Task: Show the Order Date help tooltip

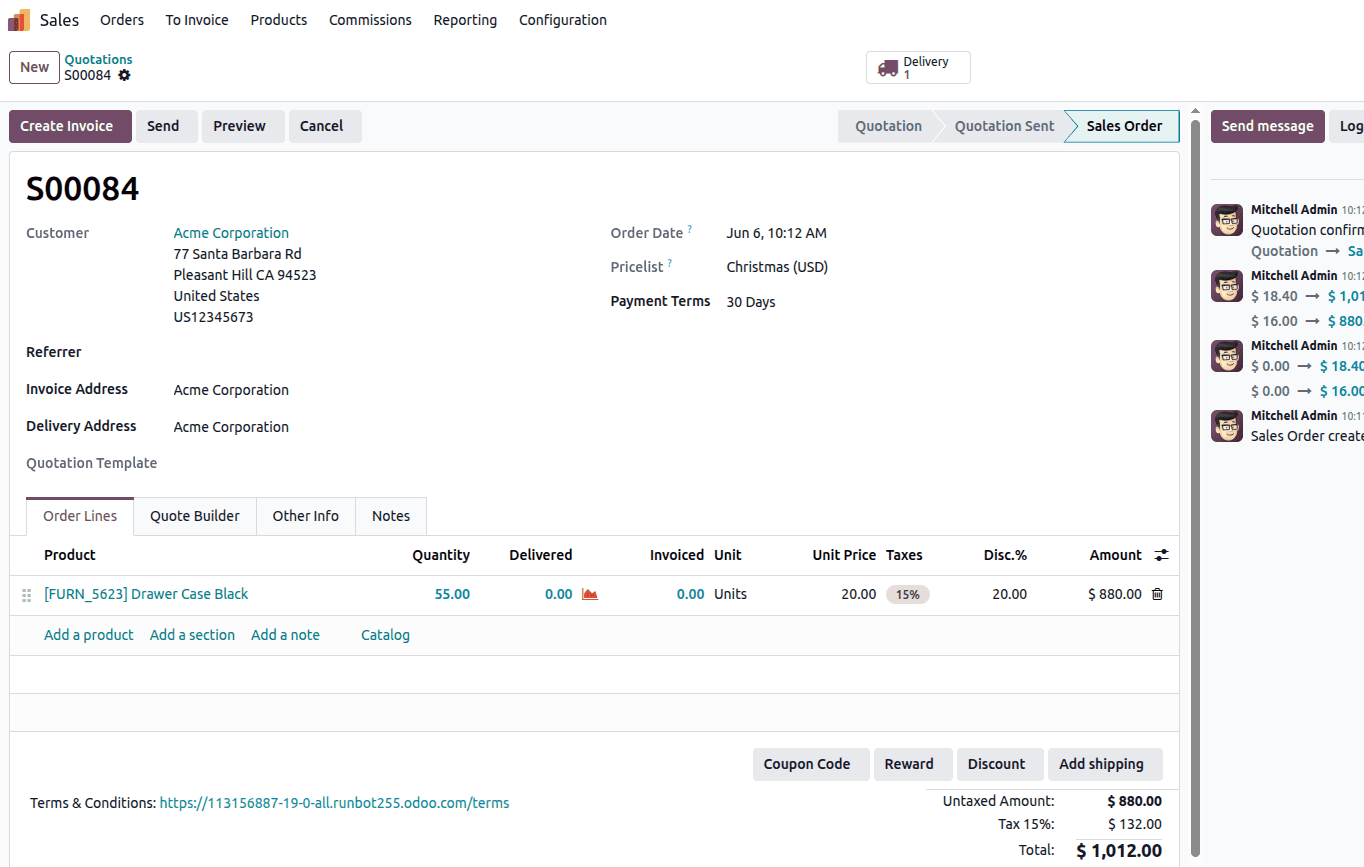Action: [x=690, y=230]
